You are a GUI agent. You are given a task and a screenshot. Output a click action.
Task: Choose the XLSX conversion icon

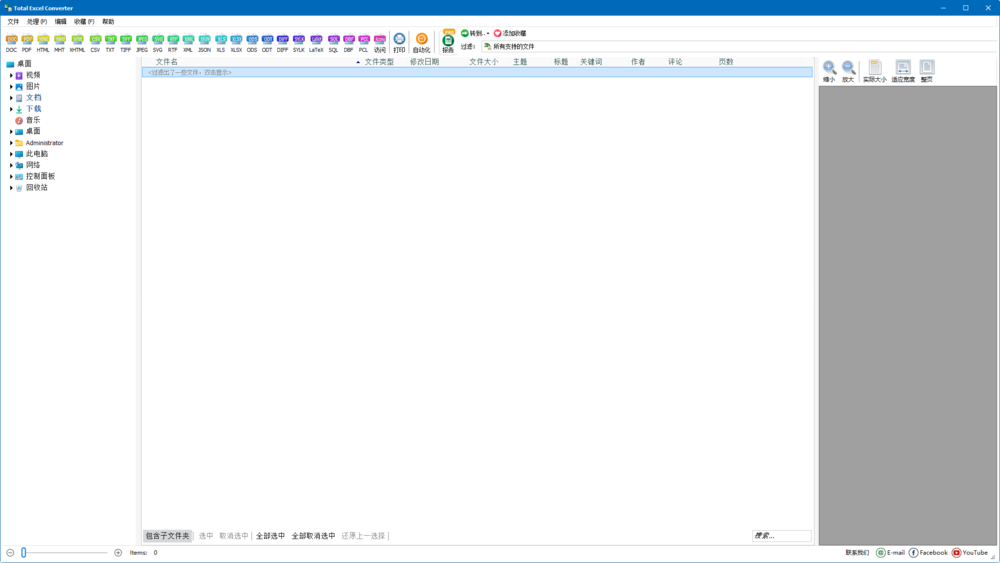236,43
